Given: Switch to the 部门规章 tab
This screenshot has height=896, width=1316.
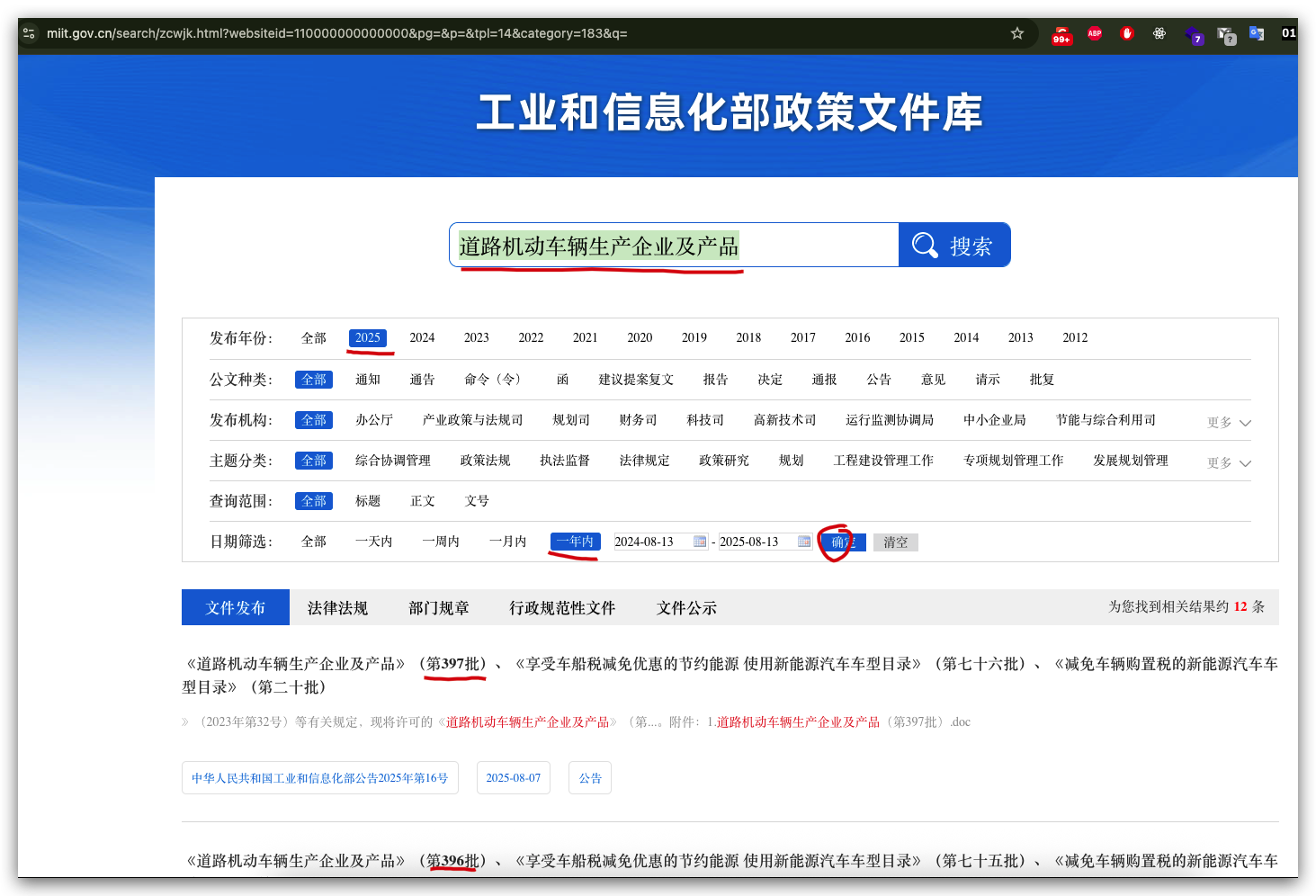Looking at the screenshot, I should point(439,608).
